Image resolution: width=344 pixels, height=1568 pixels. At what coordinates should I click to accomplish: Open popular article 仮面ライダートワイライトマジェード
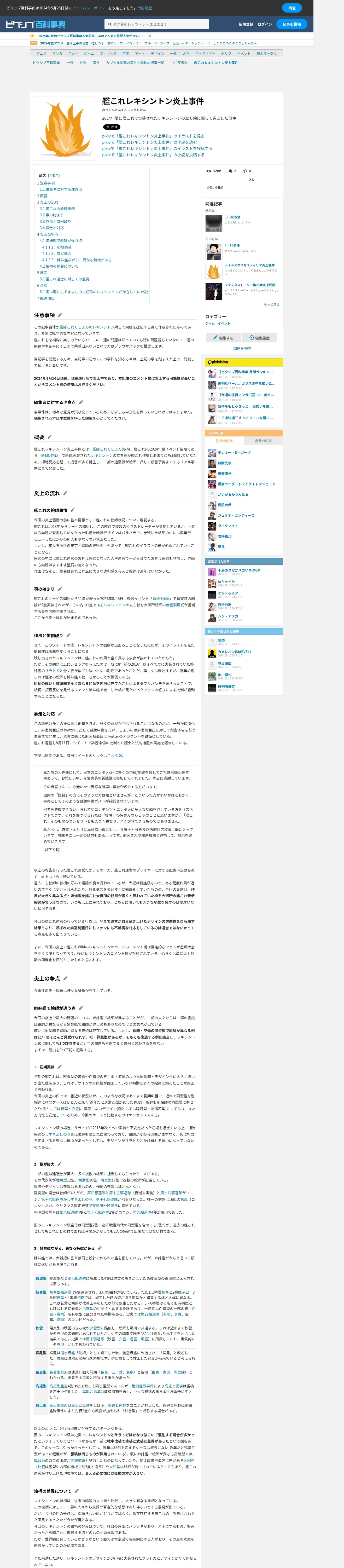[x=247, y=484]
